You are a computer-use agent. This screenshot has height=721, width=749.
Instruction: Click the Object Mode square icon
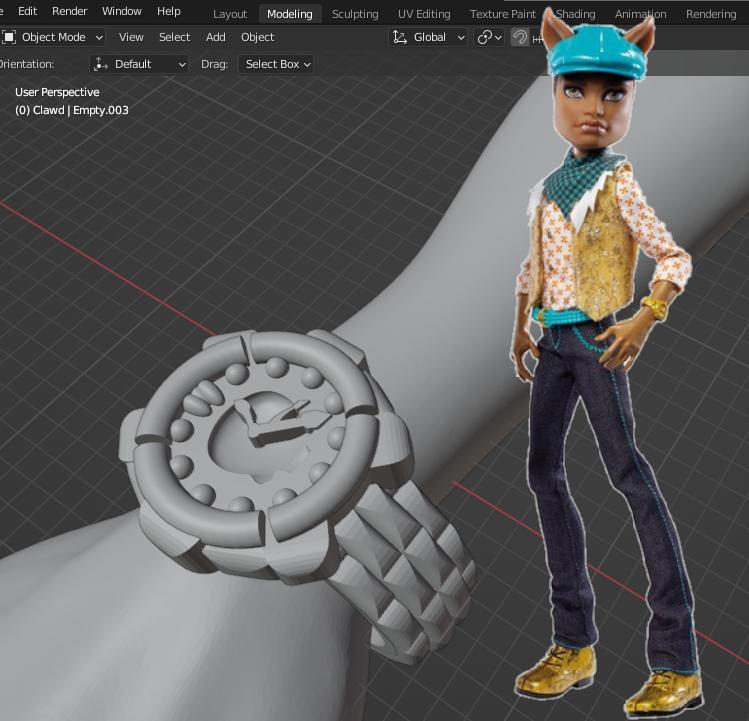(9, 37)
